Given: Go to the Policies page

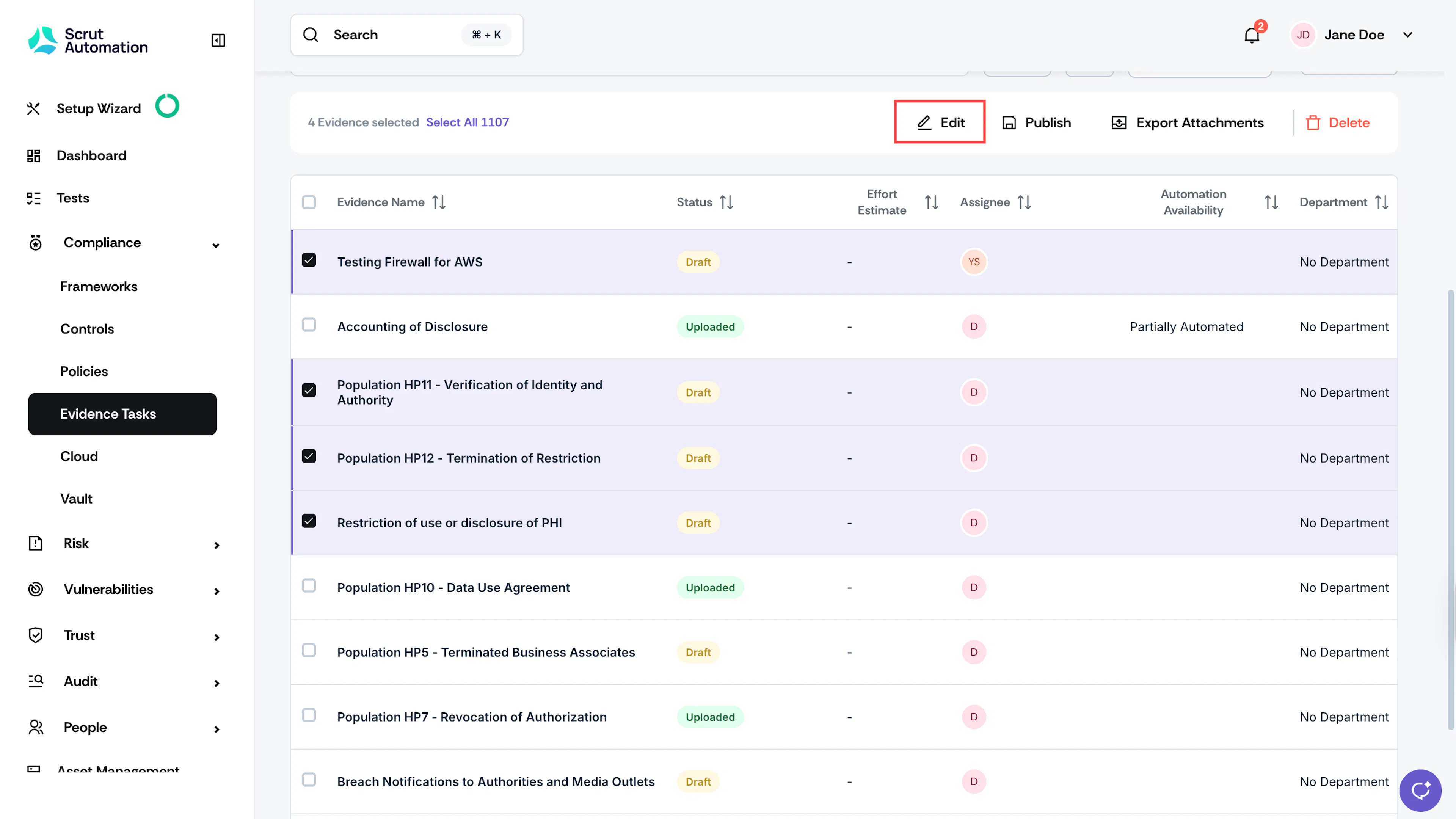Looking at the screenshot, I should coord(84,371).
